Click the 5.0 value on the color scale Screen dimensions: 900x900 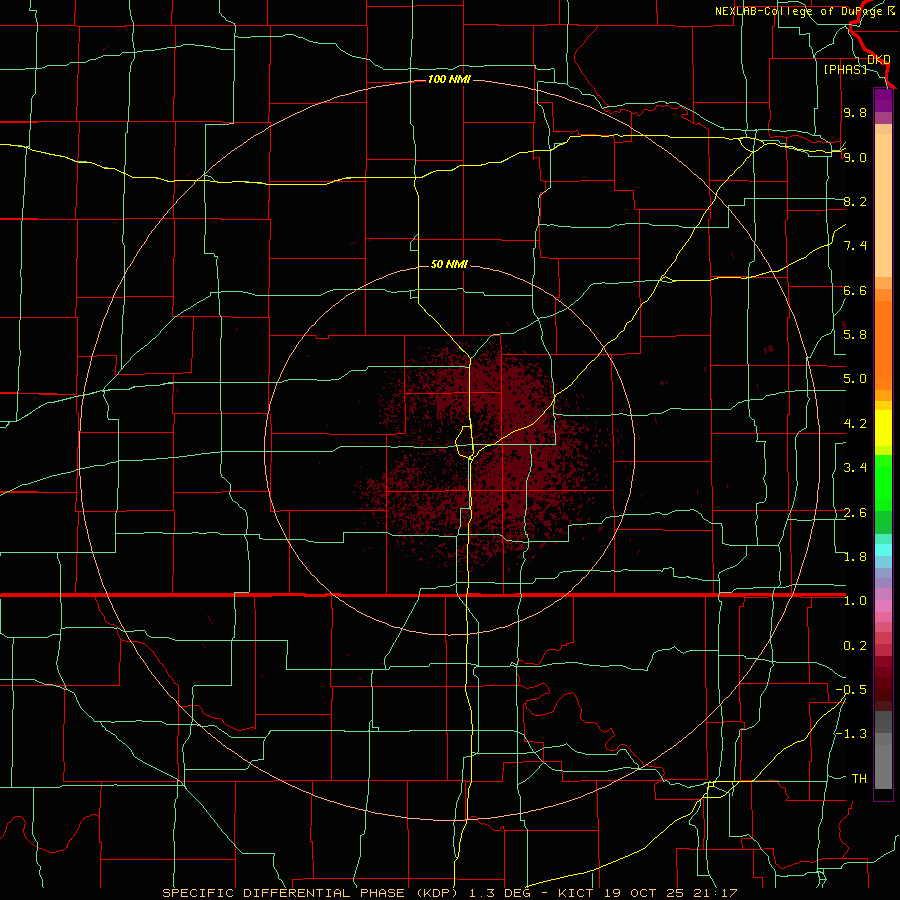pyautogui.click(x=855, y=379)
